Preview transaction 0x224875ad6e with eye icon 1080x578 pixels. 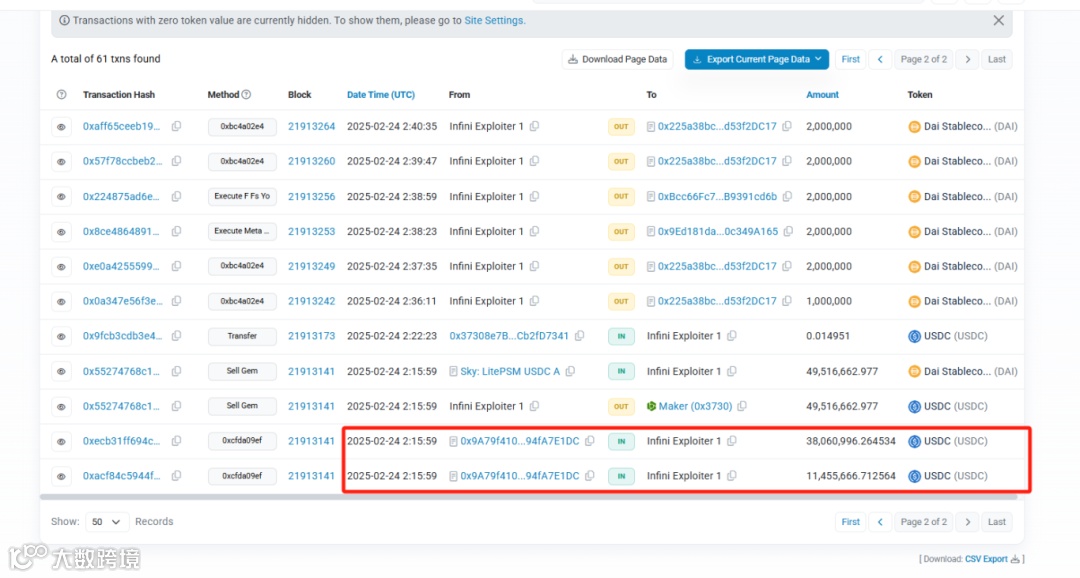pos(61,196)
